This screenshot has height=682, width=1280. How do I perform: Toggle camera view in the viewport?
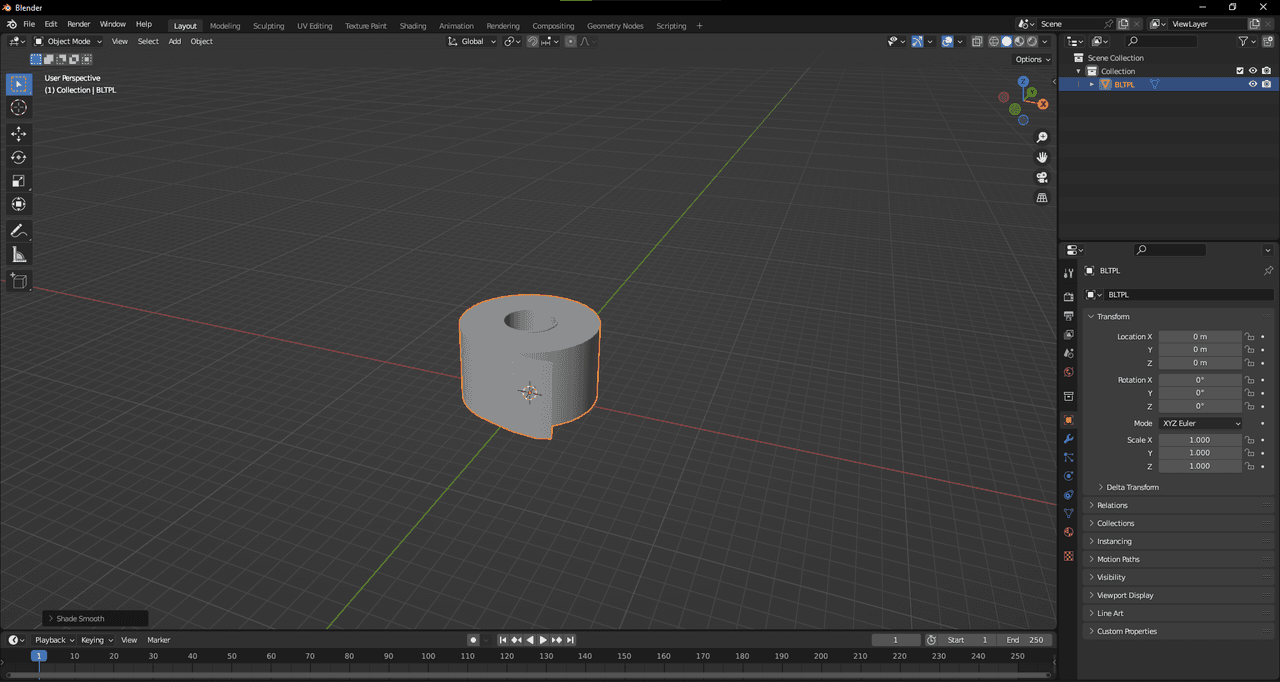pos(1042,177)
